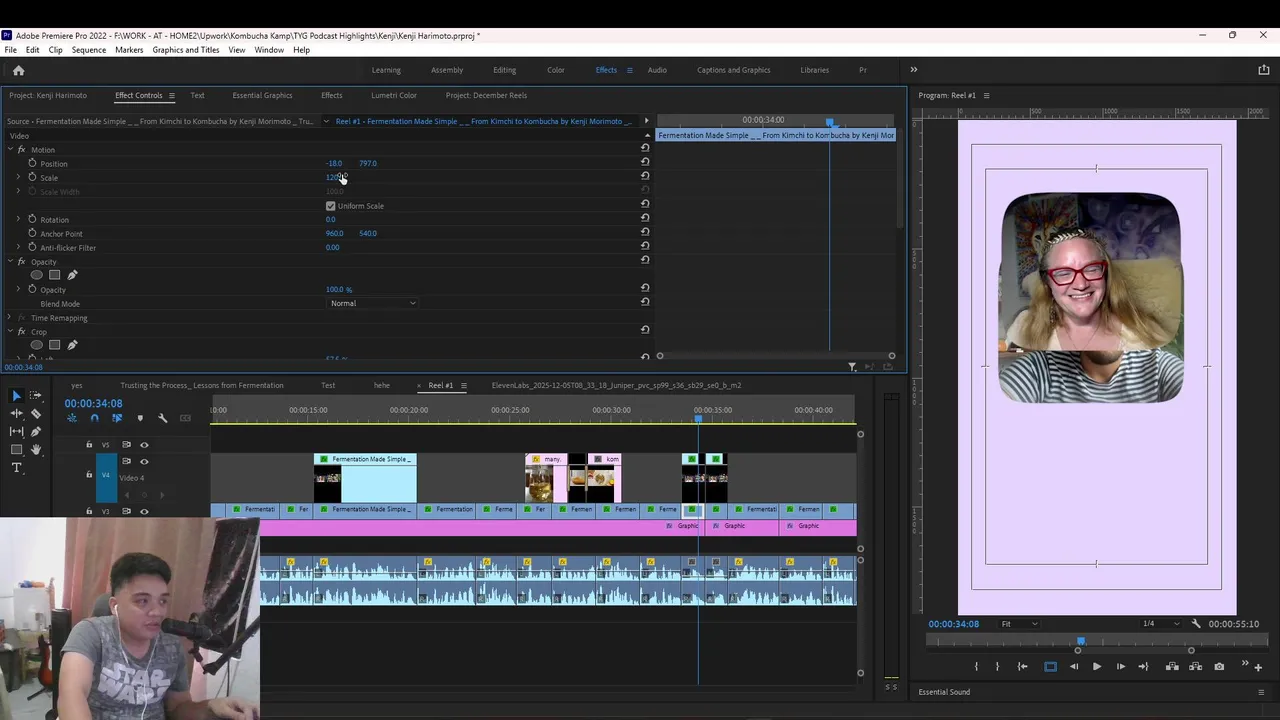Select the kom clip thumbnail on V4
This screenshot has width=1280, height=720.
pyautogui.click(x=604, y=478)
